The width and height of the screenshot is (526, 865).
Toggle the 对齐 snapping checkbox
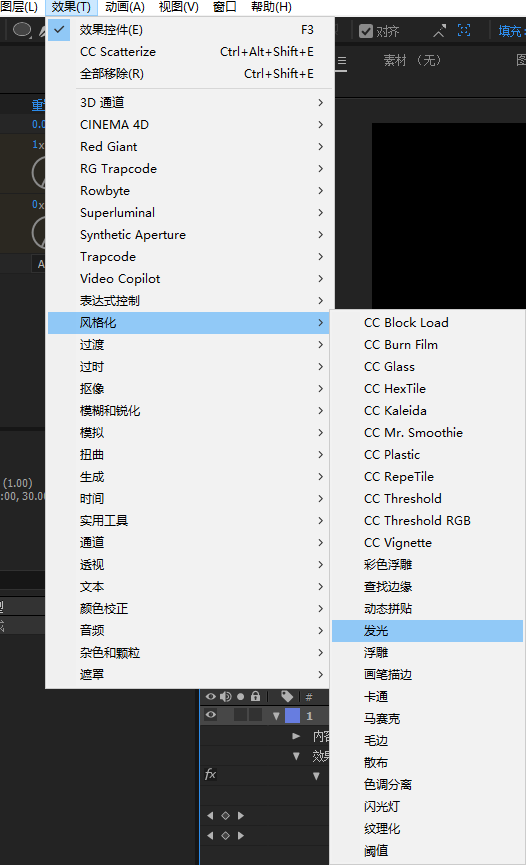point(365,31)
